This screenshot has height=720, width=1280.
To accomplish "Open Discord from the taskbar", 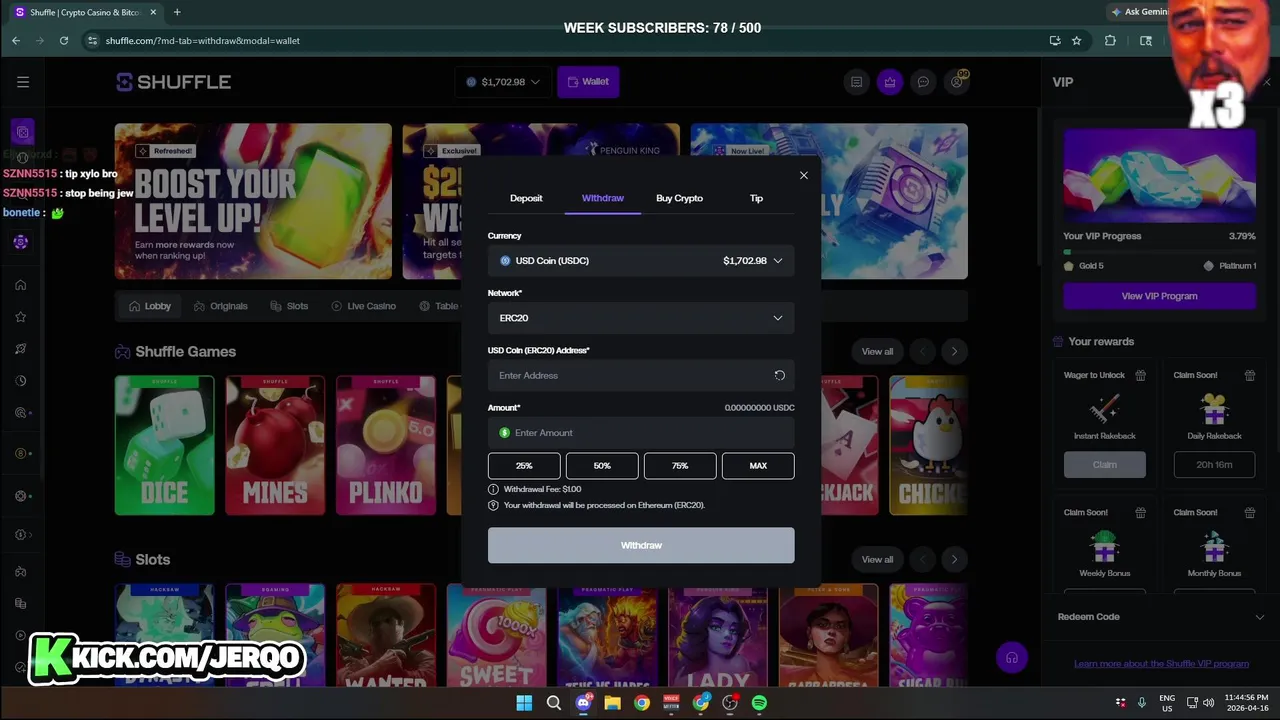I will 583,703.
